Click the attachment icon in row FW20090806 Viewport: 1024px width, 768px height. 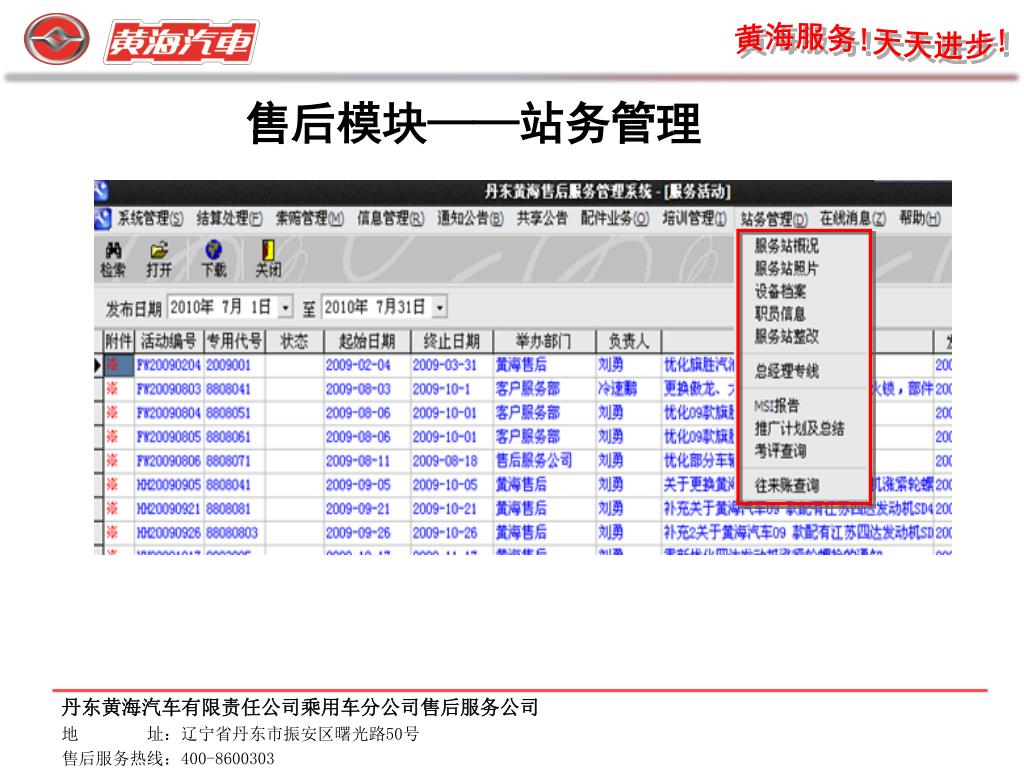point(113,460)
